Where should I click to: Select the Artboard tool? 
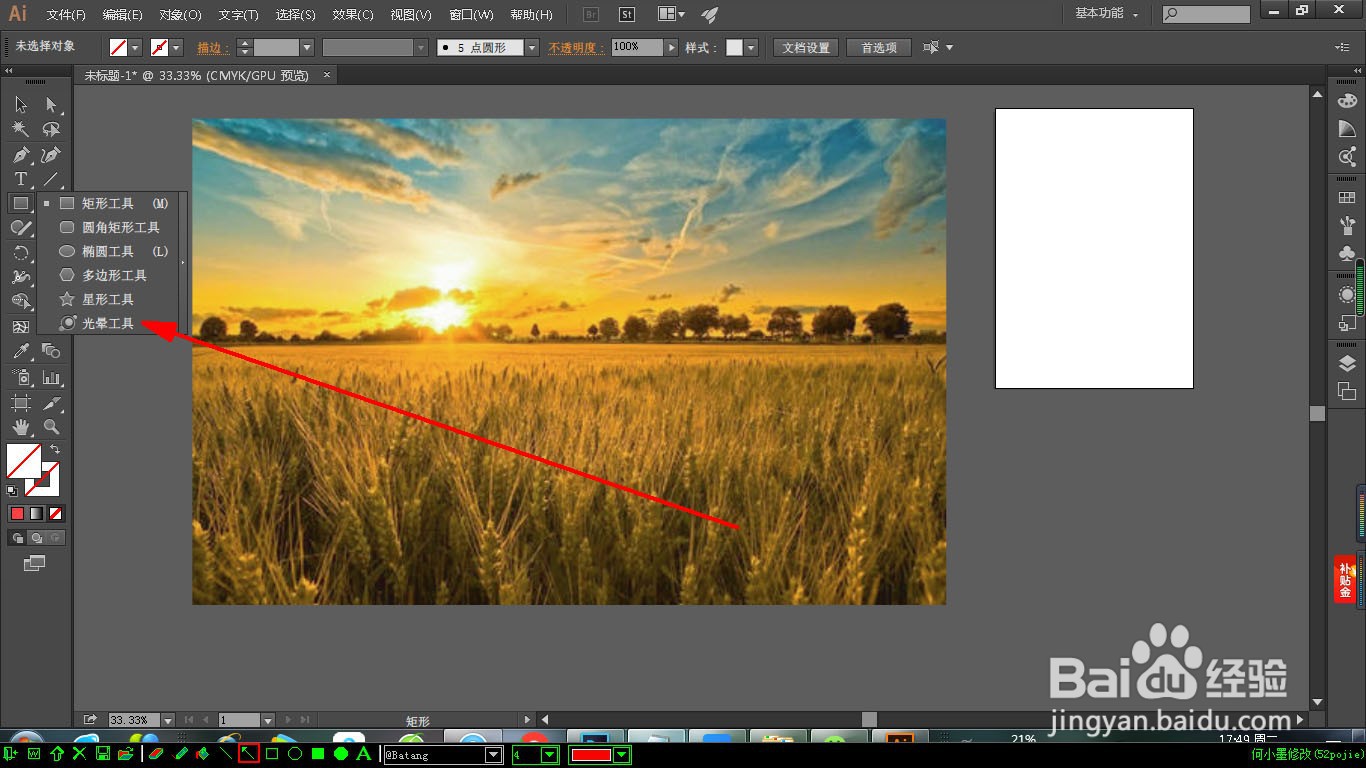tap(21, 403)
